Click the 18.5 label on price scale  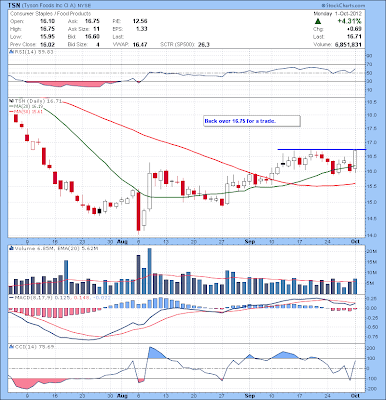pyautogui.click(x=371, y=102)
